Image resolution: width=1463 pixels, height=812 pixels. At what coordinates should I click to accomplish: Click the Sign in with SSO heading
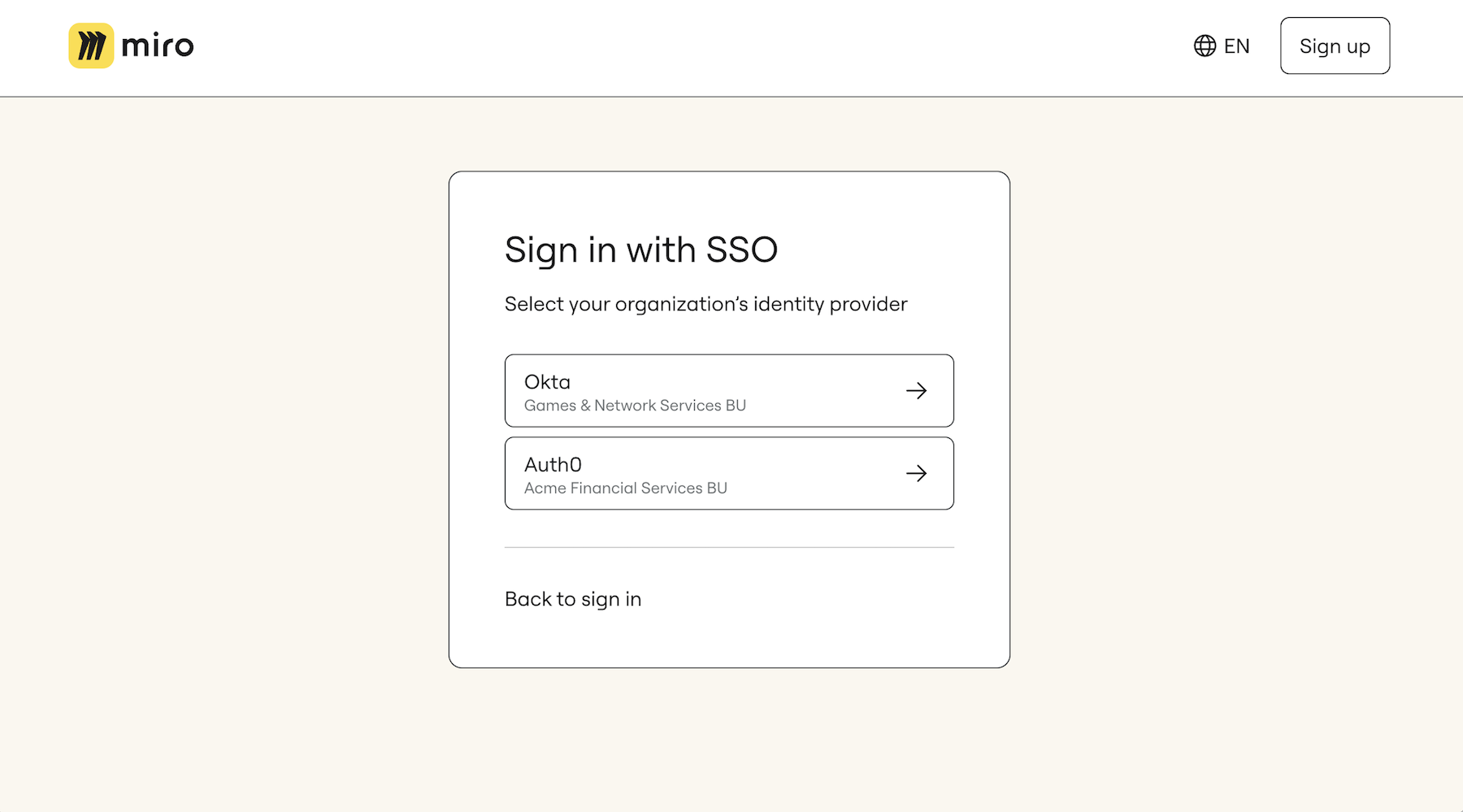coord(640,250)
